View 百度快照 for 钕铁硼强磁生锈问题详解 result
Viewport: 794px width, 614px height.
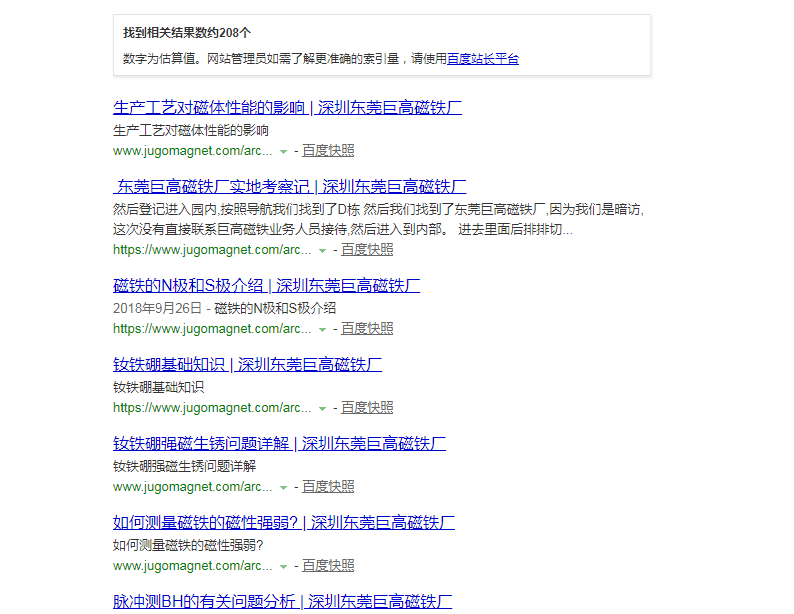[x=328, y=487]
